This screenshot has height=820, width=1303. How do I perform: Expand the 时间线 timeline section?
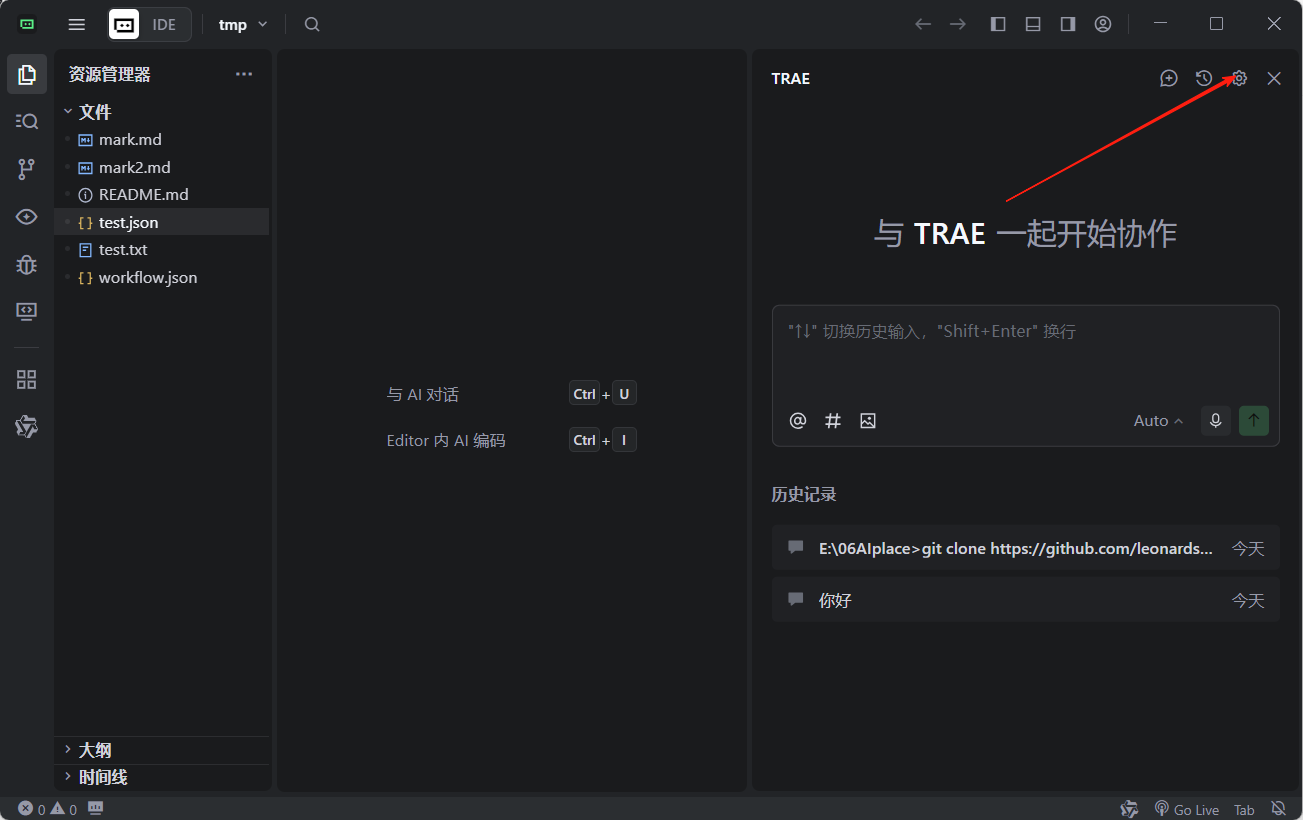pyautogui.click(x=162, y=777)
